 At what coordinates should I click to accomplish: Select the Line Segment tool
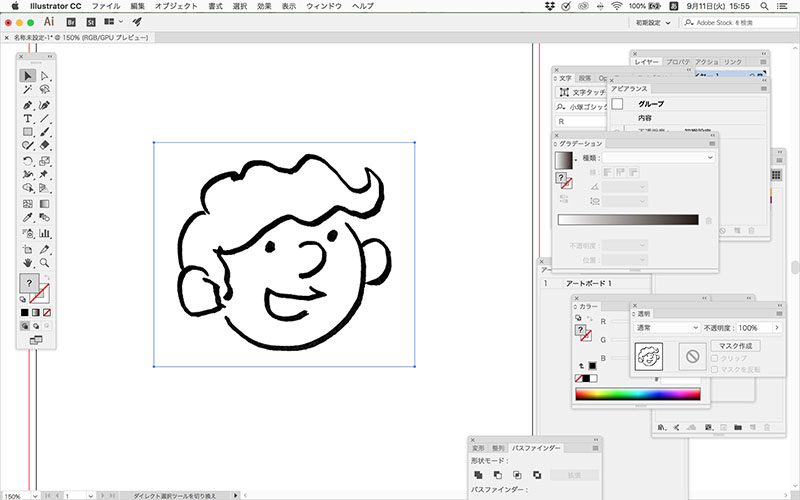click(44, 118)
